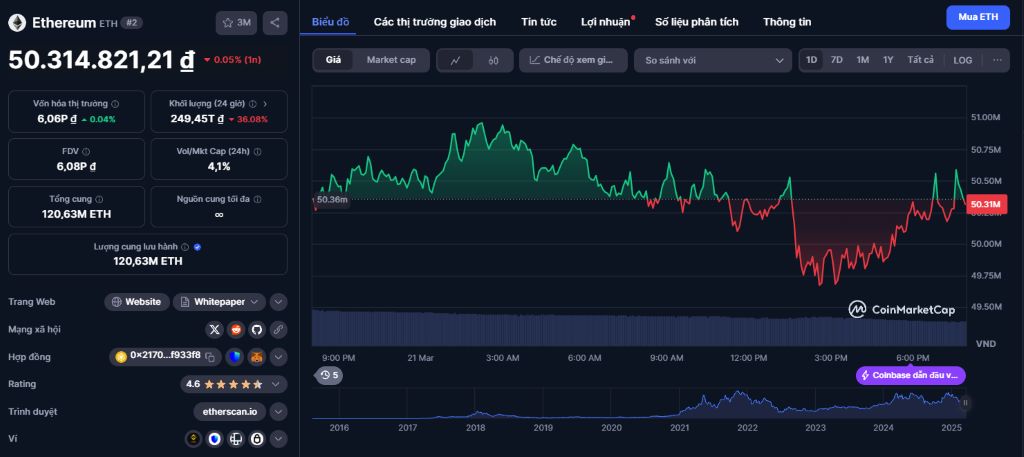Click the current price tag 50.31M on axis
Screen dimensions: 1024x457
(986, 204)
